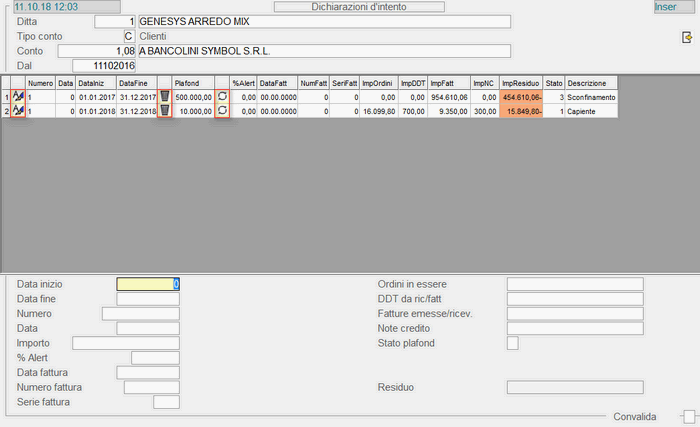The width and height of the screenshot is (700, 427).
Task: Tick the Convalida checkbox
Action: click(687, 416)
